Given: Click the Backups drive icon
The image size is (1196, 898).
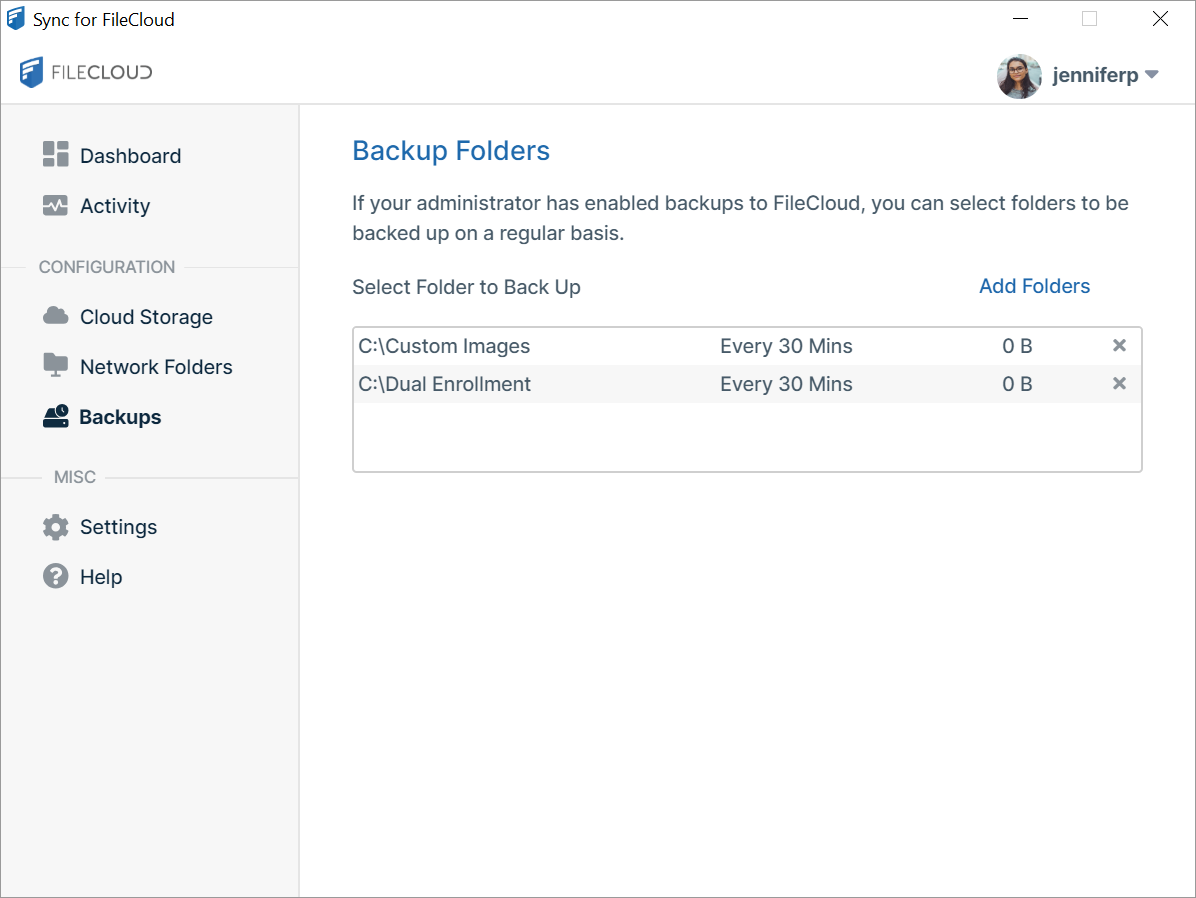Looking at the screenshot, I should (x=55, y=416).
